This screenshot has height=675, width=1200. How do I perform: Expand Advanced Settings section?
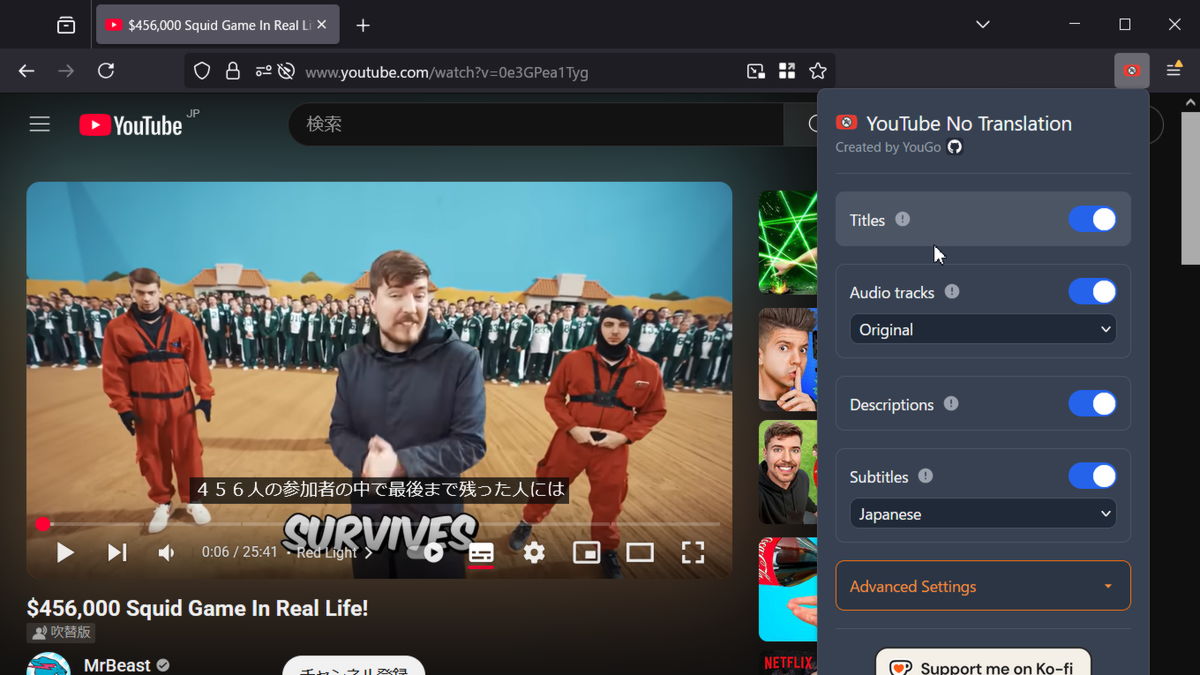(983, 586)
